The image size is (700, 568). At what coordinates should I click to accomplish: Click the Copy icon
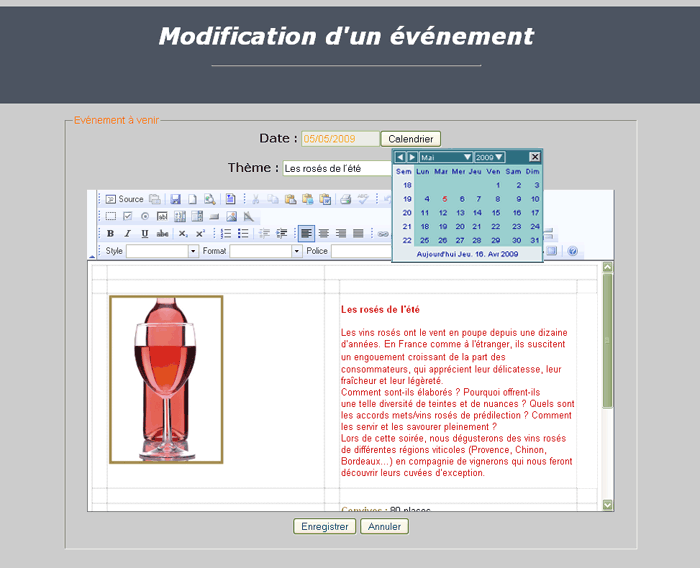(272, 199)
